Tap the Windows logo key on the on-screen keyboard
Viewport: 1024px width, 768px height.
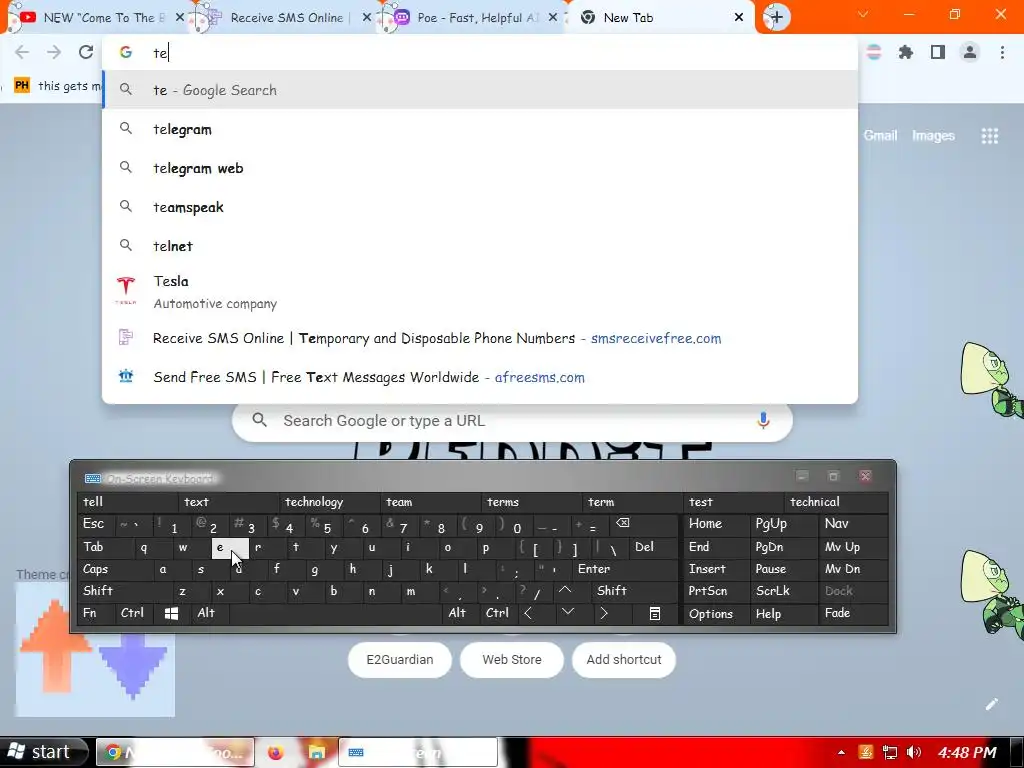(x=172, y=613)
